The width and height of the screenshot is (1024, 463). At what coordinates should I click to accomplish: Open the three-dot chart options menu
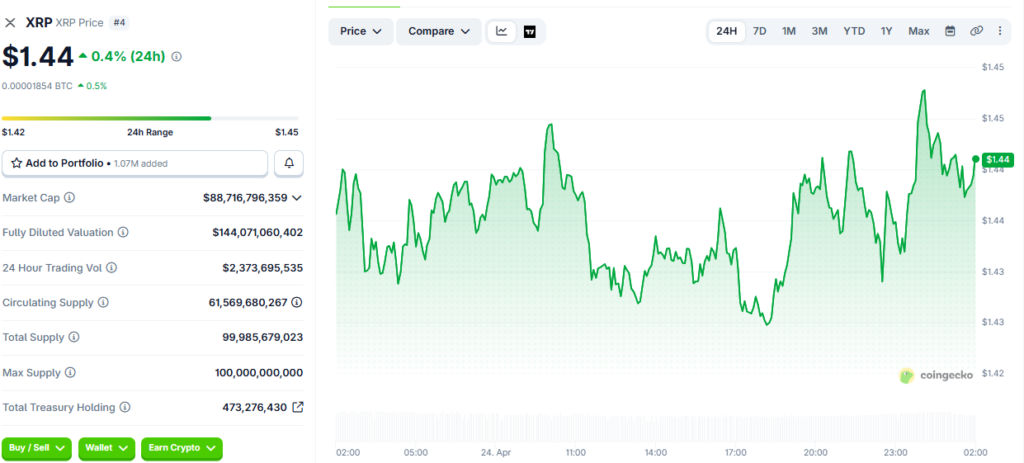(x=1000, y=31)
